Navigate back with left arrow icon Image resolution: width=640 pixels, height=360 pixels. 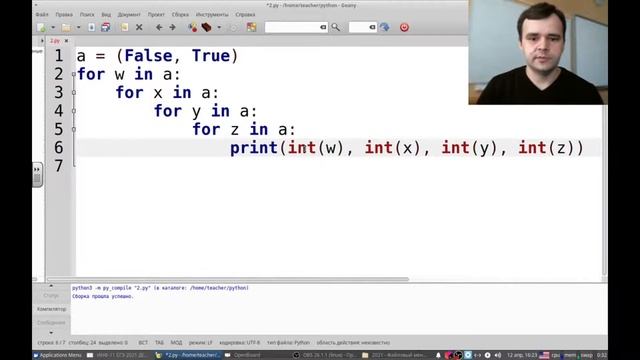pyautogui.click(x=159, y=27)
